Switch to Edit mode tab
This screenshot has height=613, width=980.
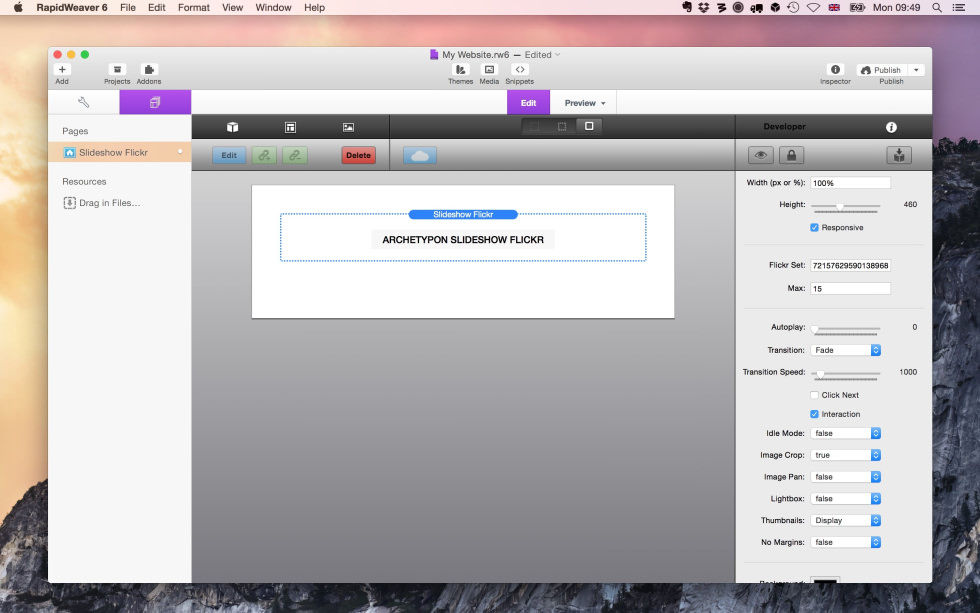tap(528, 102)
